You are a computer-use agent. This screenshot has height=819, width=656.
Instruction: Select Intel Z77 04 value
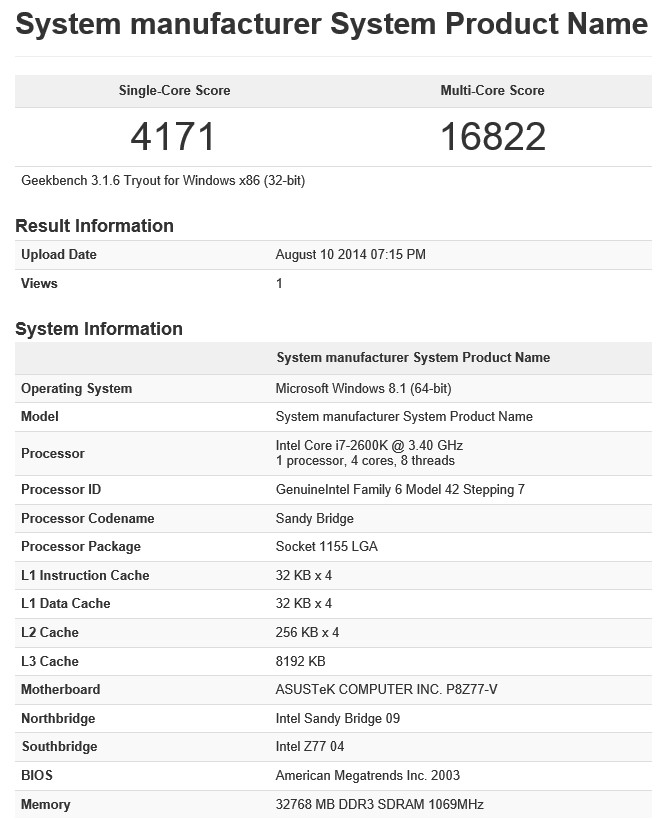(310, 746)
